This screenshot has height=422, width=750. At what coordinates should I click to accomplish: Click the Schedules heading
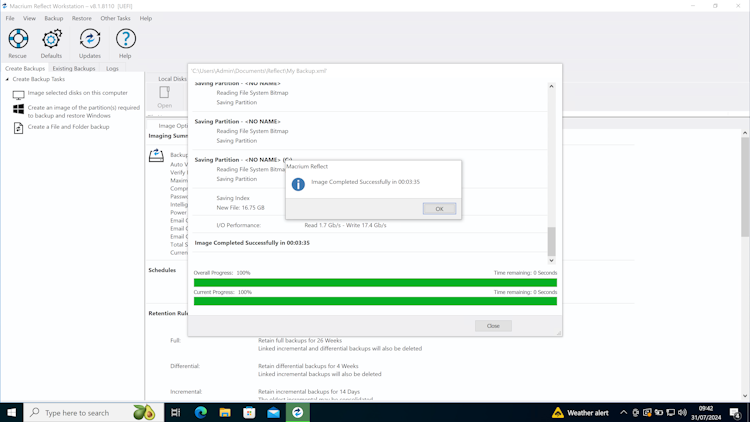tap(162, 270)
